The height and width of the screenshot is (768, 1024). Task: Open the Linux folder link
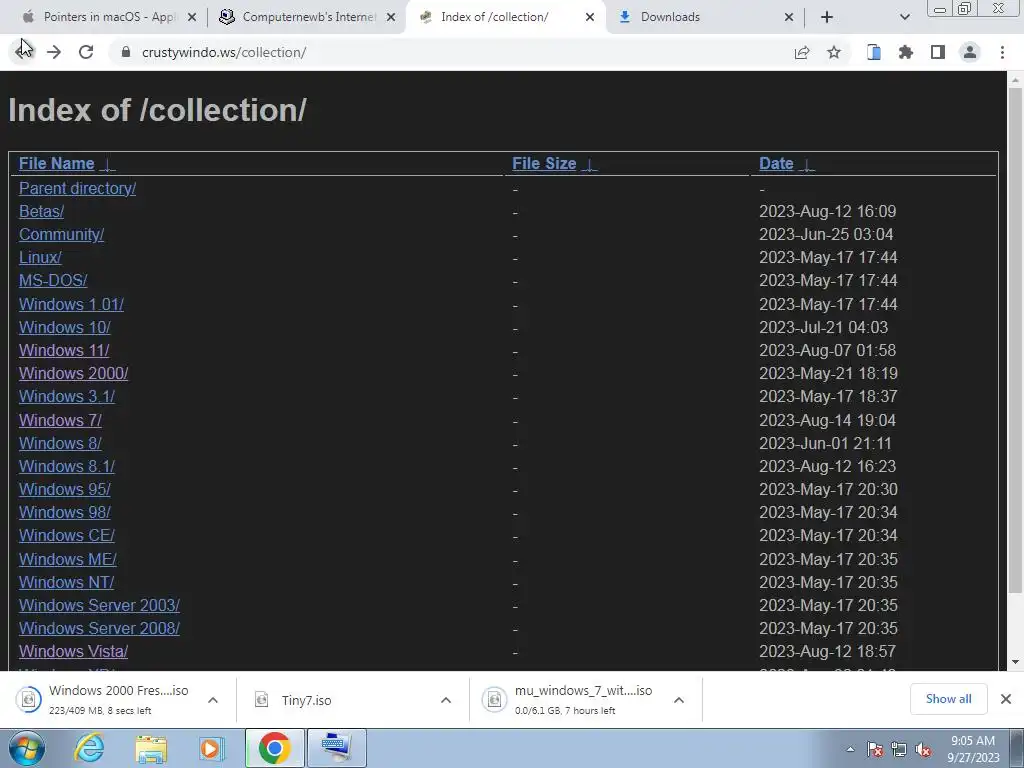[x=40, y=257]
